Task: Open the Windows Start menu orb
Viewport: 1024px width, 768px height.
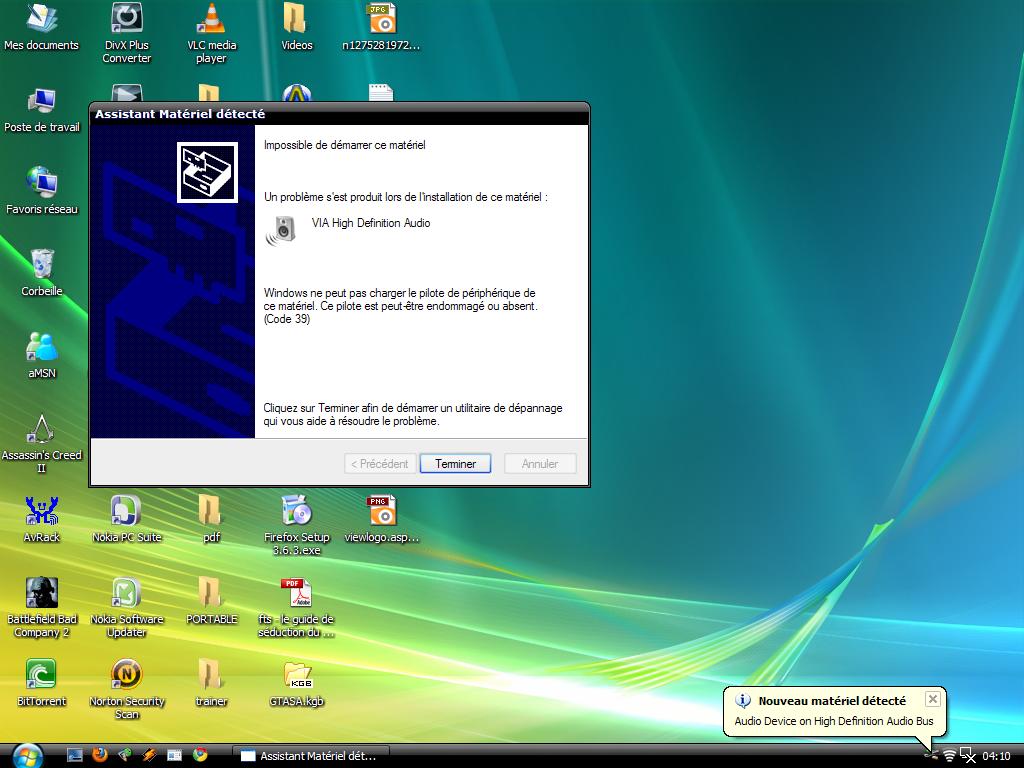Action: coord(27,755)
